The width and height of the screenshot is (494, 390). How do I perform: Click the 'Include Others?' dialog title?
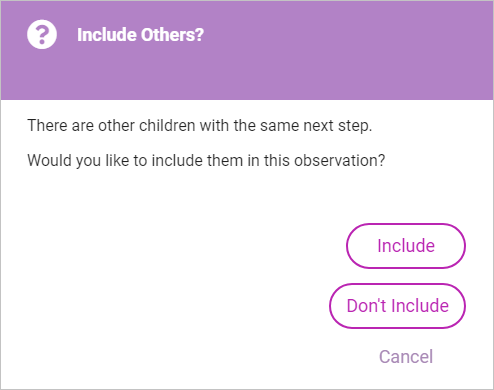pyautogui.click(x=140, y=35)
